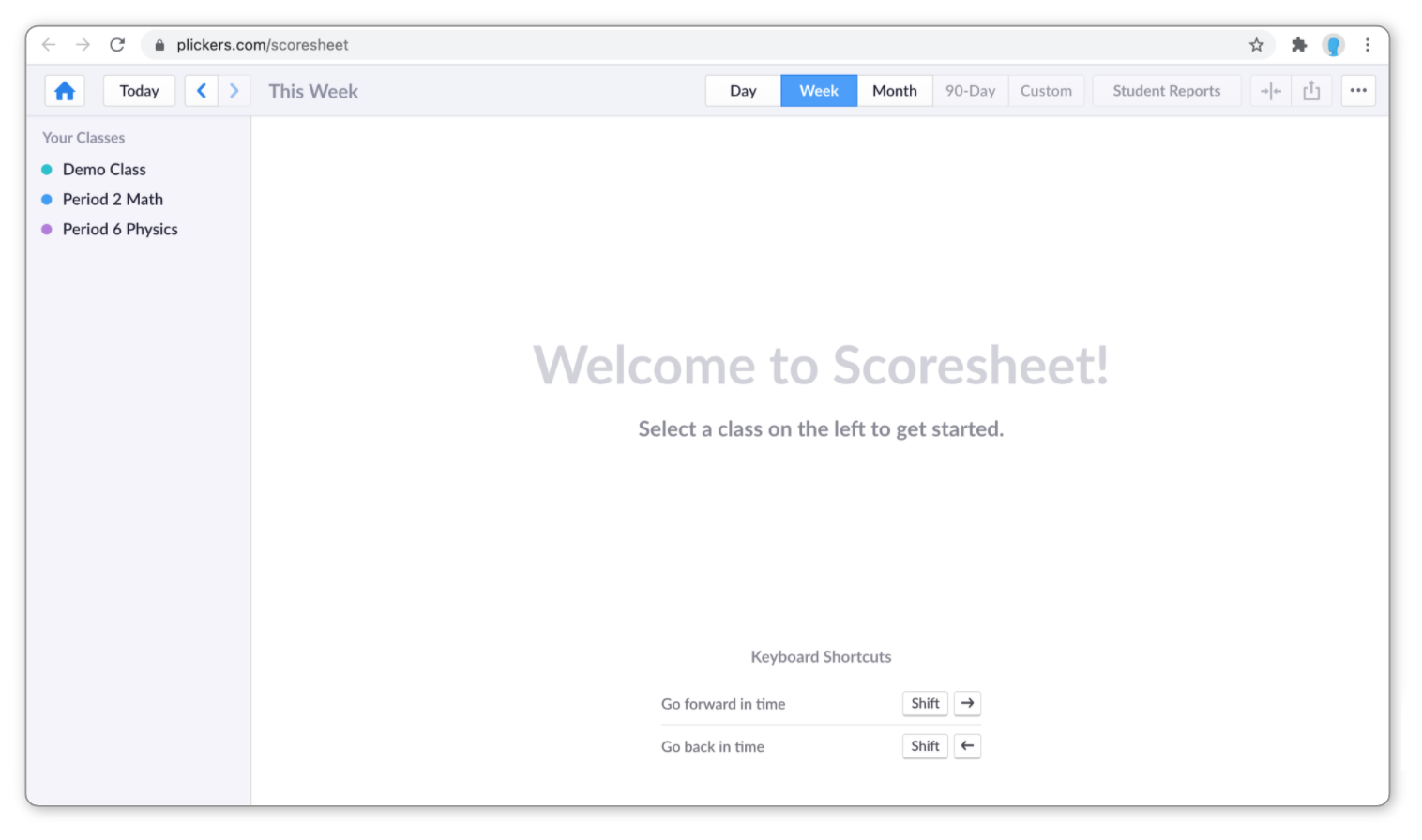Image resolution: width=1422 pixels, height=840 pixels.
Task: Open Student Reports
Action: coord(1167,91)
